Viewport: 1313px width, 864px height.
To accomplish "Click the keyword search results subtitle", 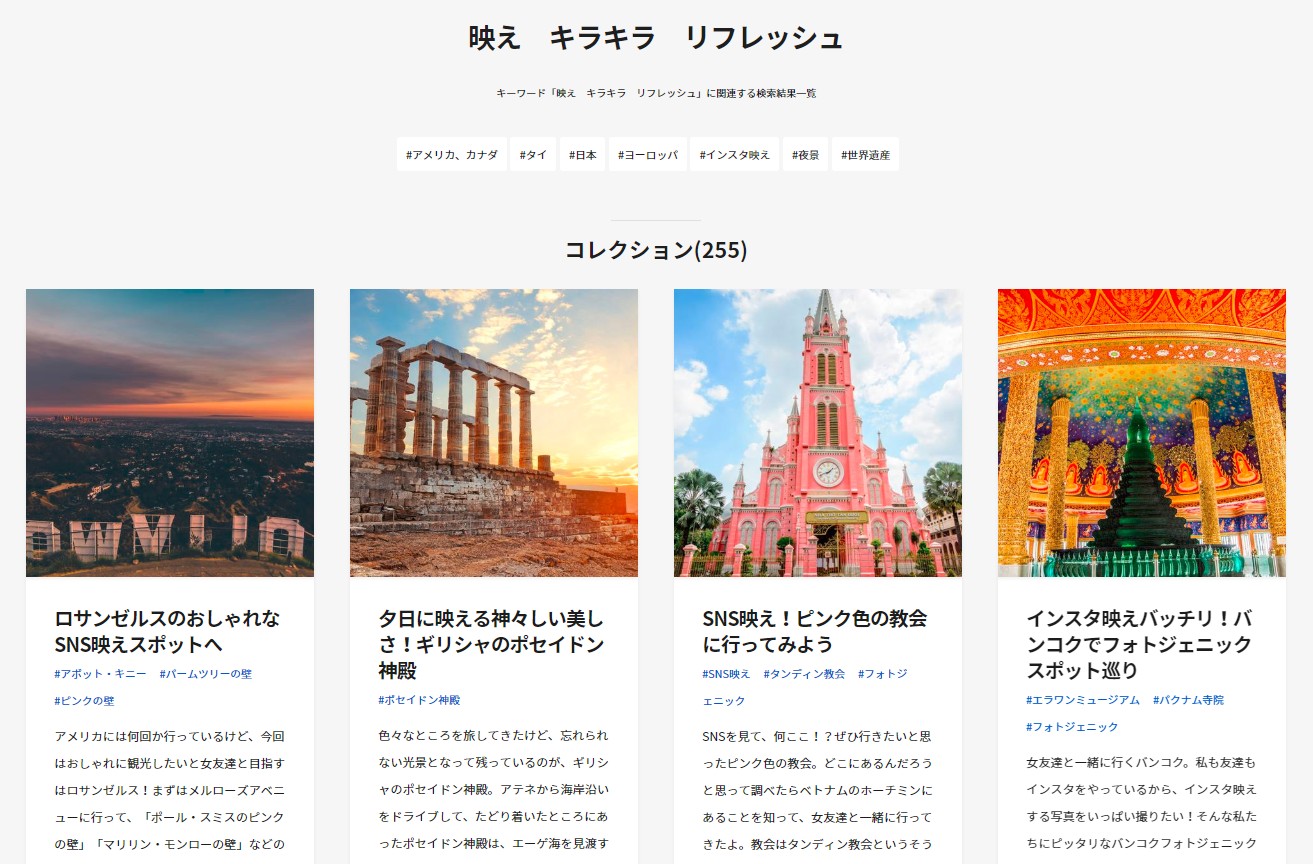I will tap(656, 93).
